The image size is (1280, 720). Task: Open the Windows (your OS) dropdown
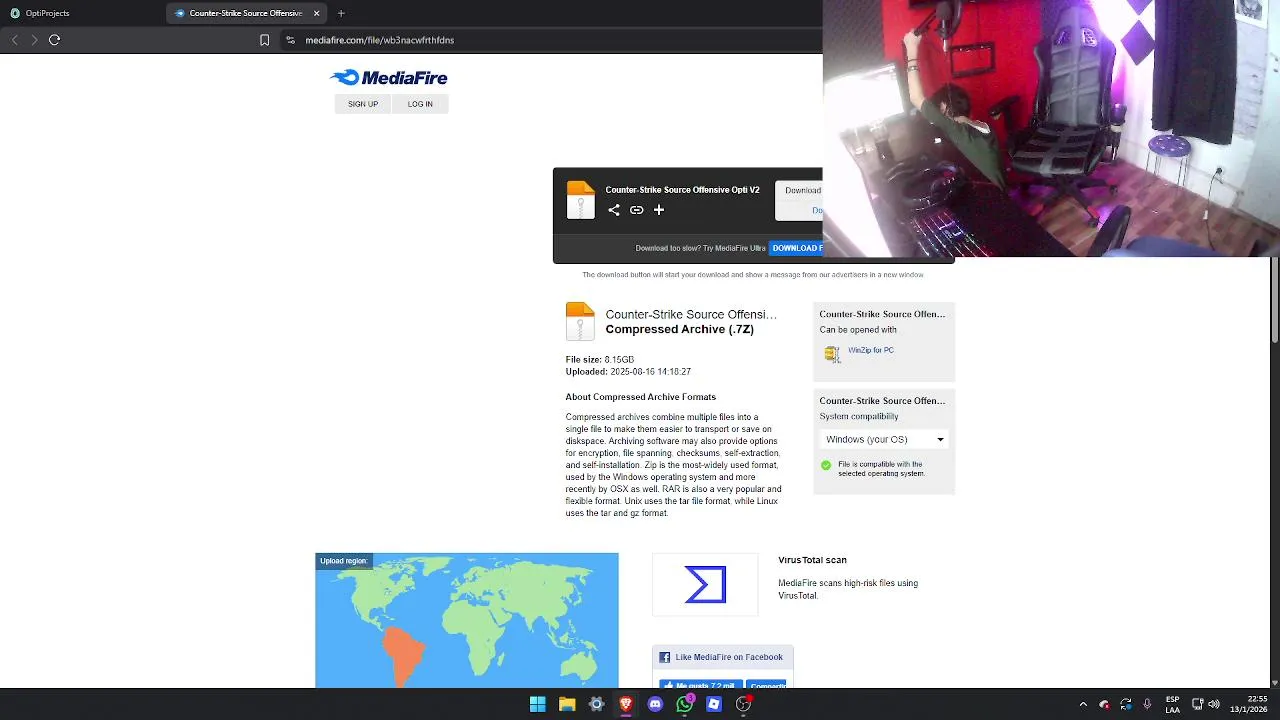884,439
